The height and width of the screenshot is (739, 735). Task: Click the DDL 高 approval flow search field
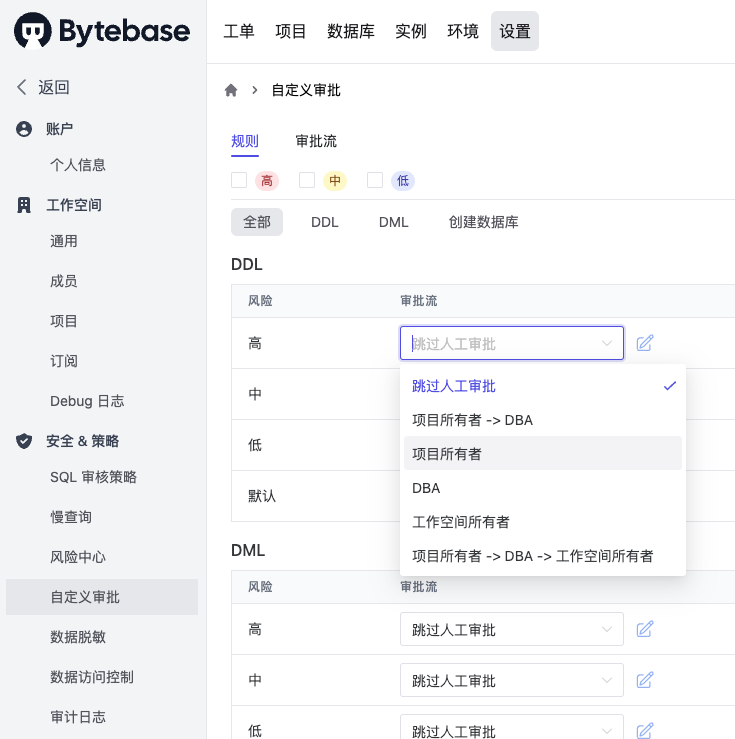tap(512, 343)
